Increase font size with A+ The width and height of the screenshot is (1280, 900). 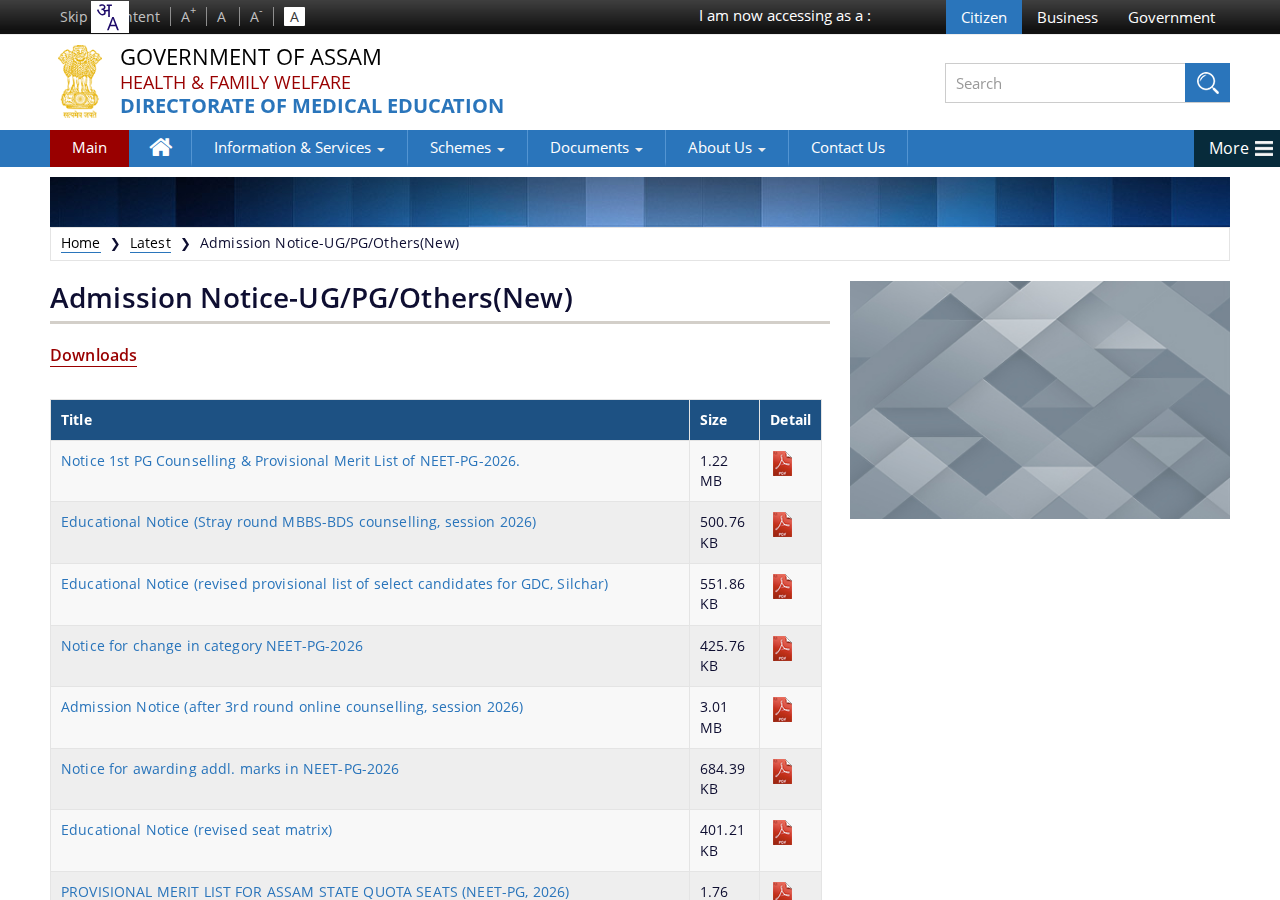click(x=188, y=16)
